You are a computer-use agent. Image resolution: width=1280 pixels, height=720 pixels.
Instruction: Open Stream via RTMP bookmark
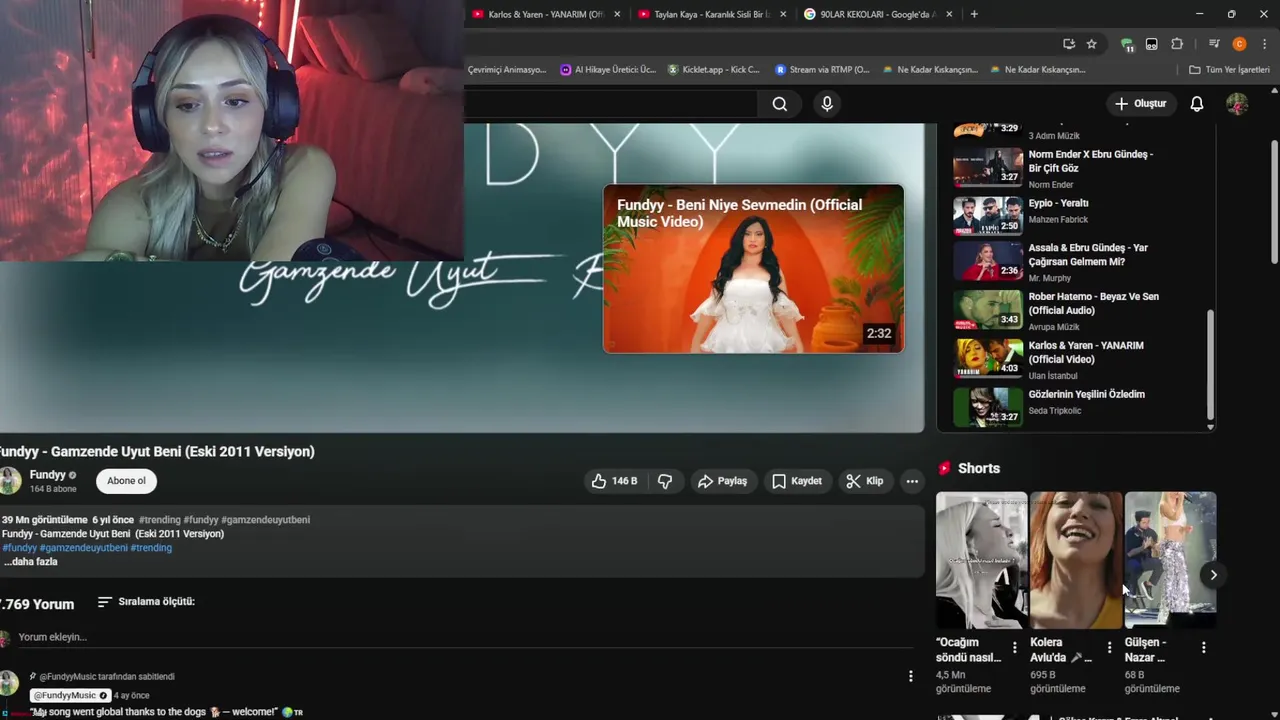[x=822, y=70]
